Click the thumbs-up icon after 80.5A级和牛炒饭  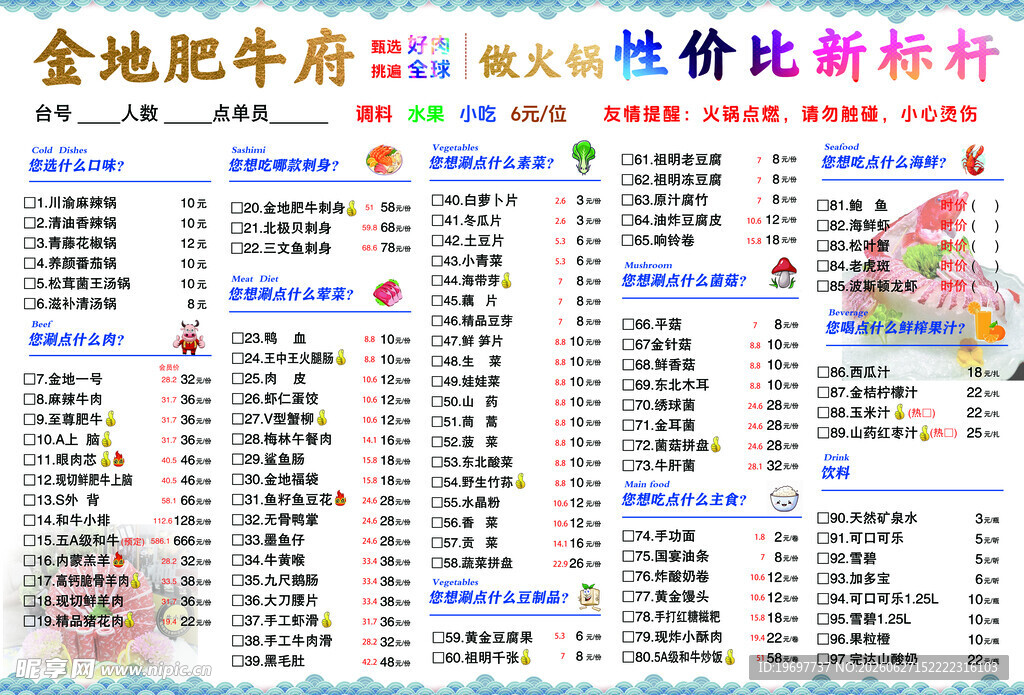[729, 656]
